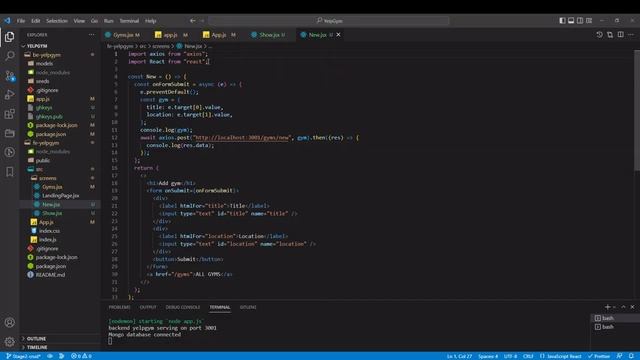Expand the TIMELINE section

click(60, 347)
